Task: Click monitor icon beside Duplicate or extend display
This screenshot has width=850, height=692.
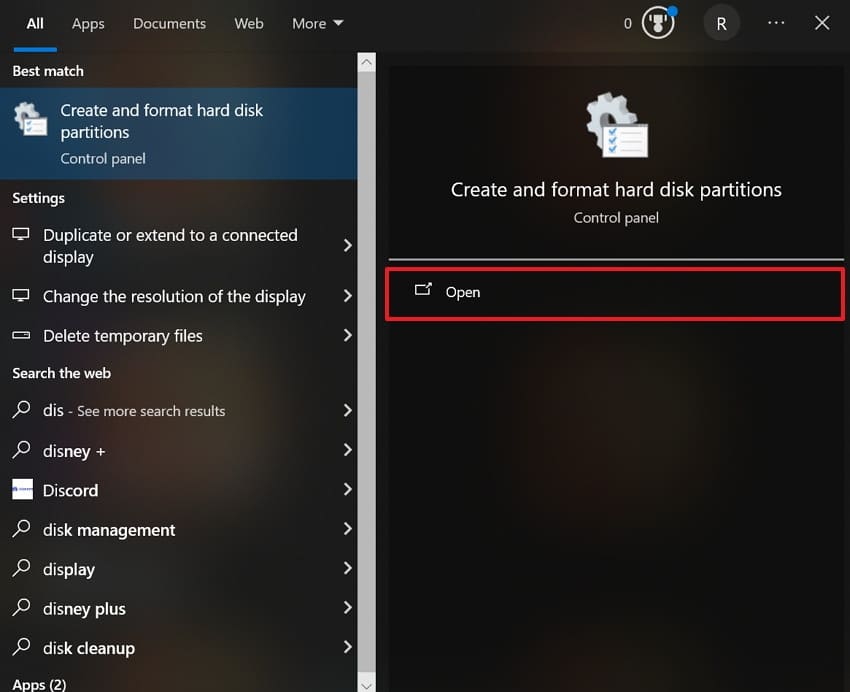Action: (x=21, y=234)
